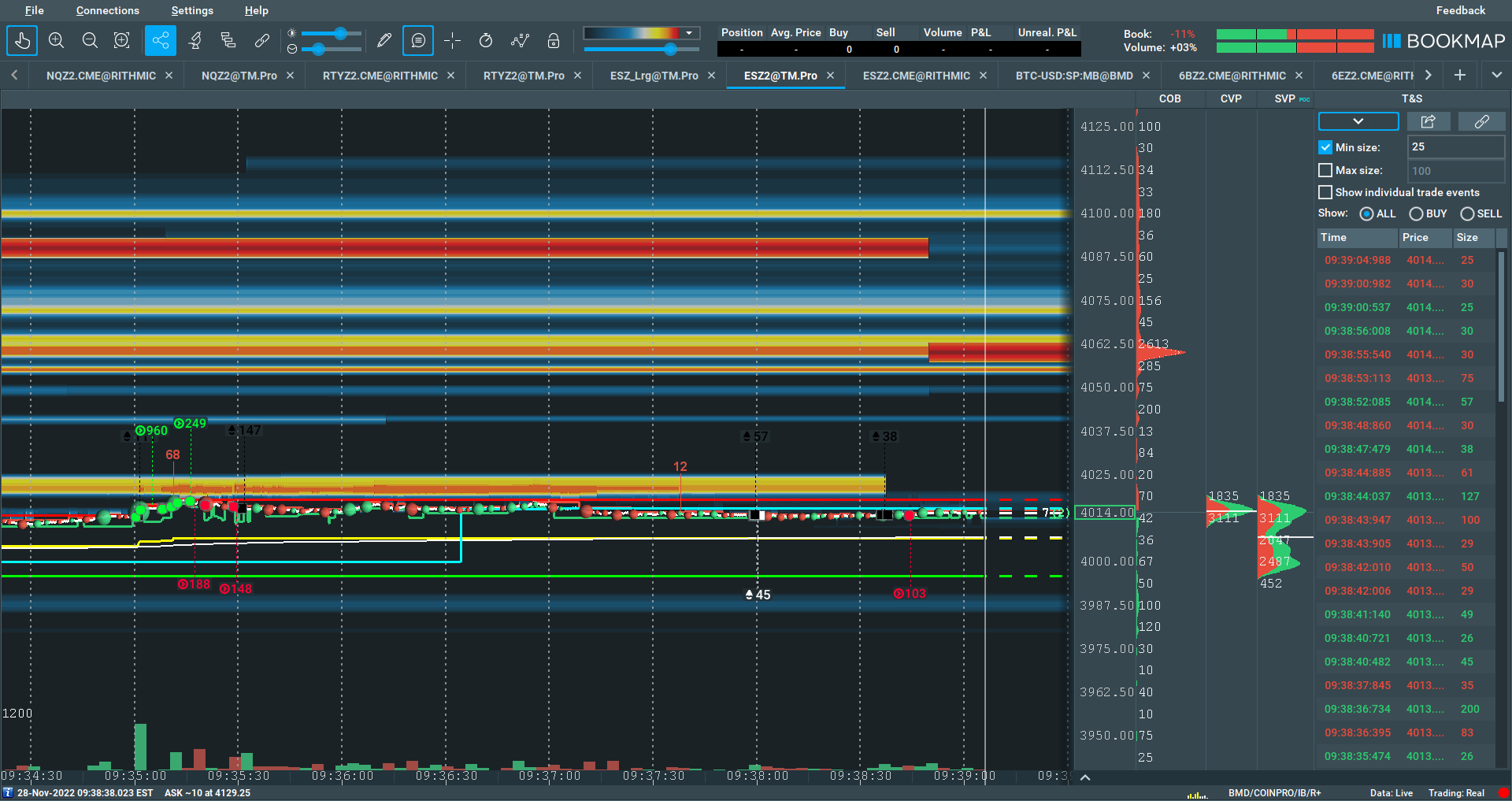Select the hand pan tool
The width and height of the screenshot is (1512, 801).
(22, 40)
